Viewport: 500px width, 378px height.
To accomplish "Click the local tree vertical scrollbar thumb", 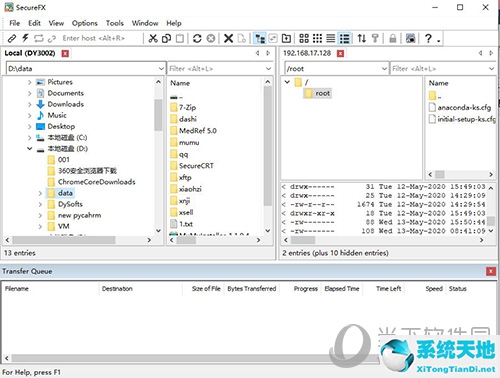I will tap(158, 115).
